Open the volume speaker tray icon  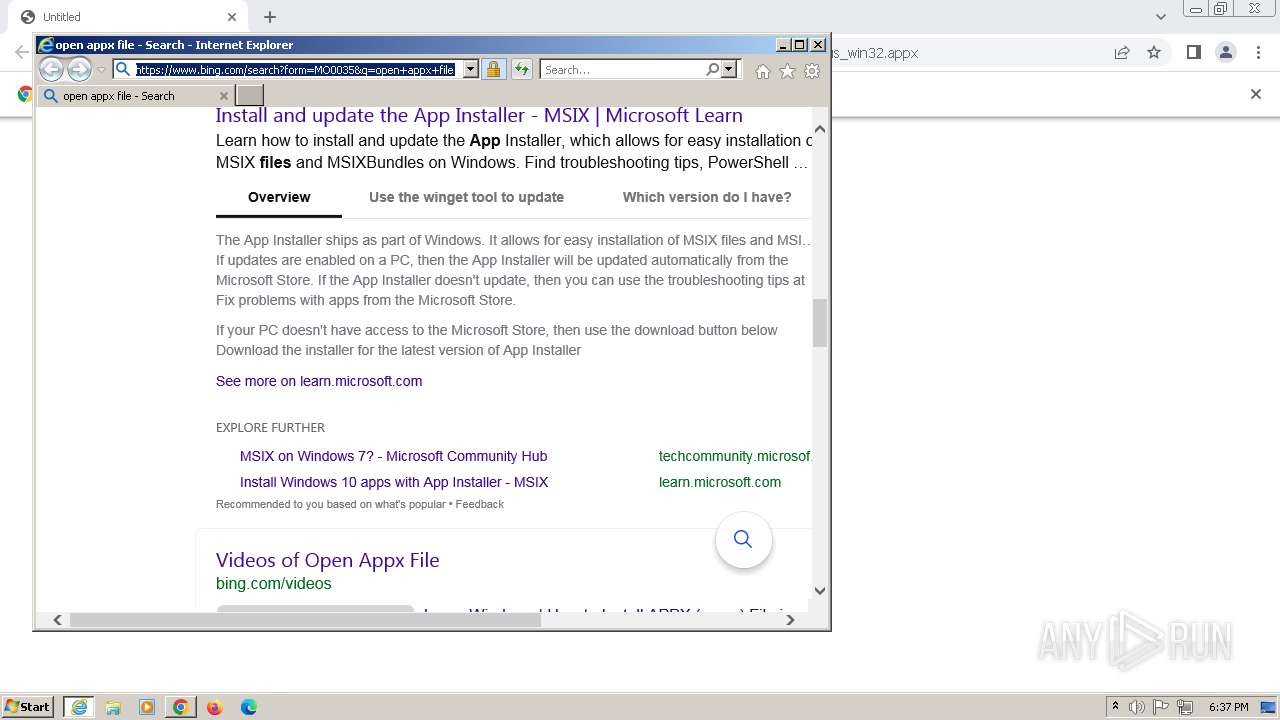pyautogui.click(x=1137, y=707)
